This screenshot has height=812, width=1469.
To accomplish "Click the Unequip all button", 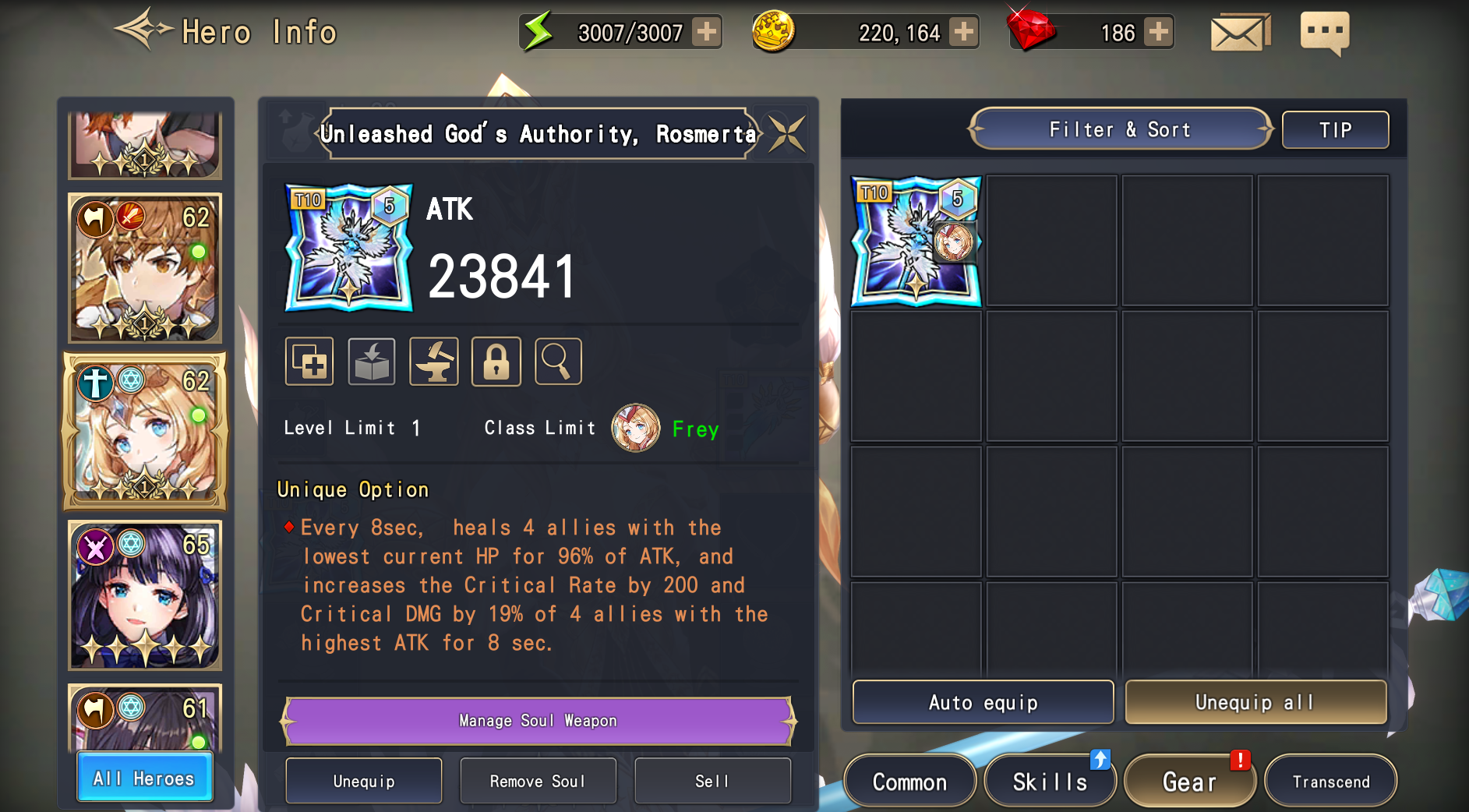I will (1255, 702).
